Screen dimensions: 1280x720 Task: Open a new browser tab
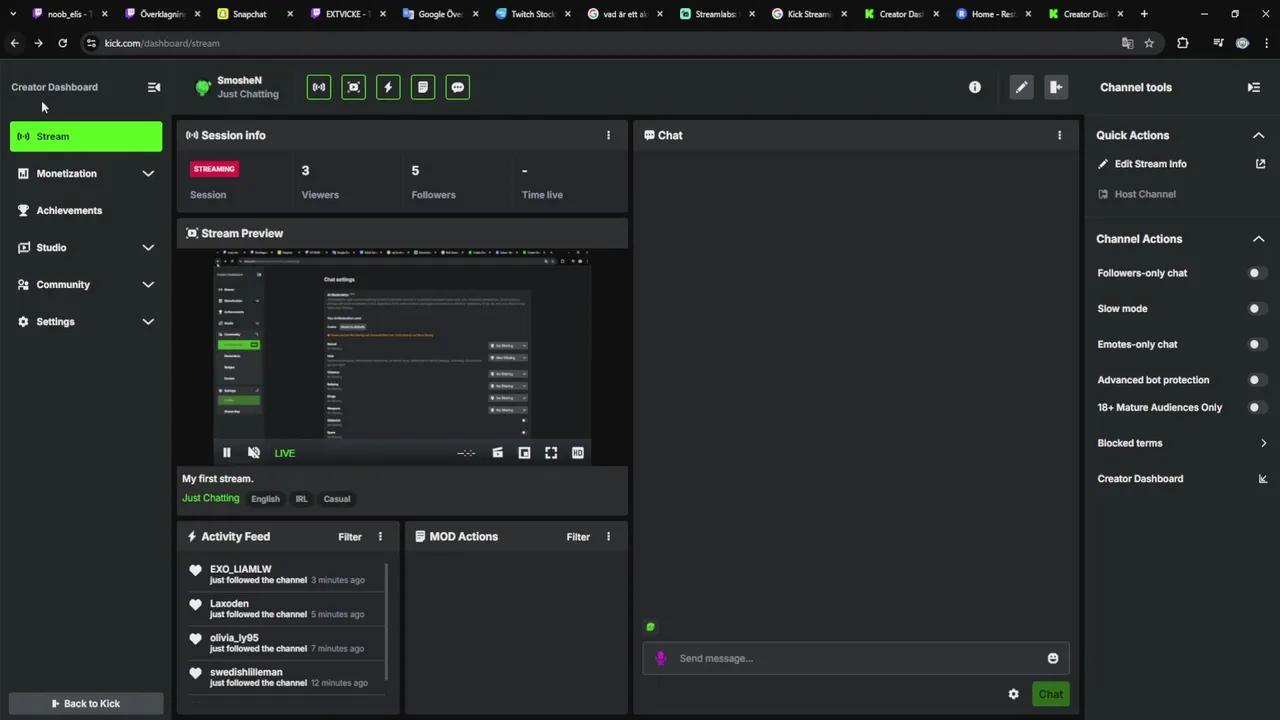[x=1144, y=14]
